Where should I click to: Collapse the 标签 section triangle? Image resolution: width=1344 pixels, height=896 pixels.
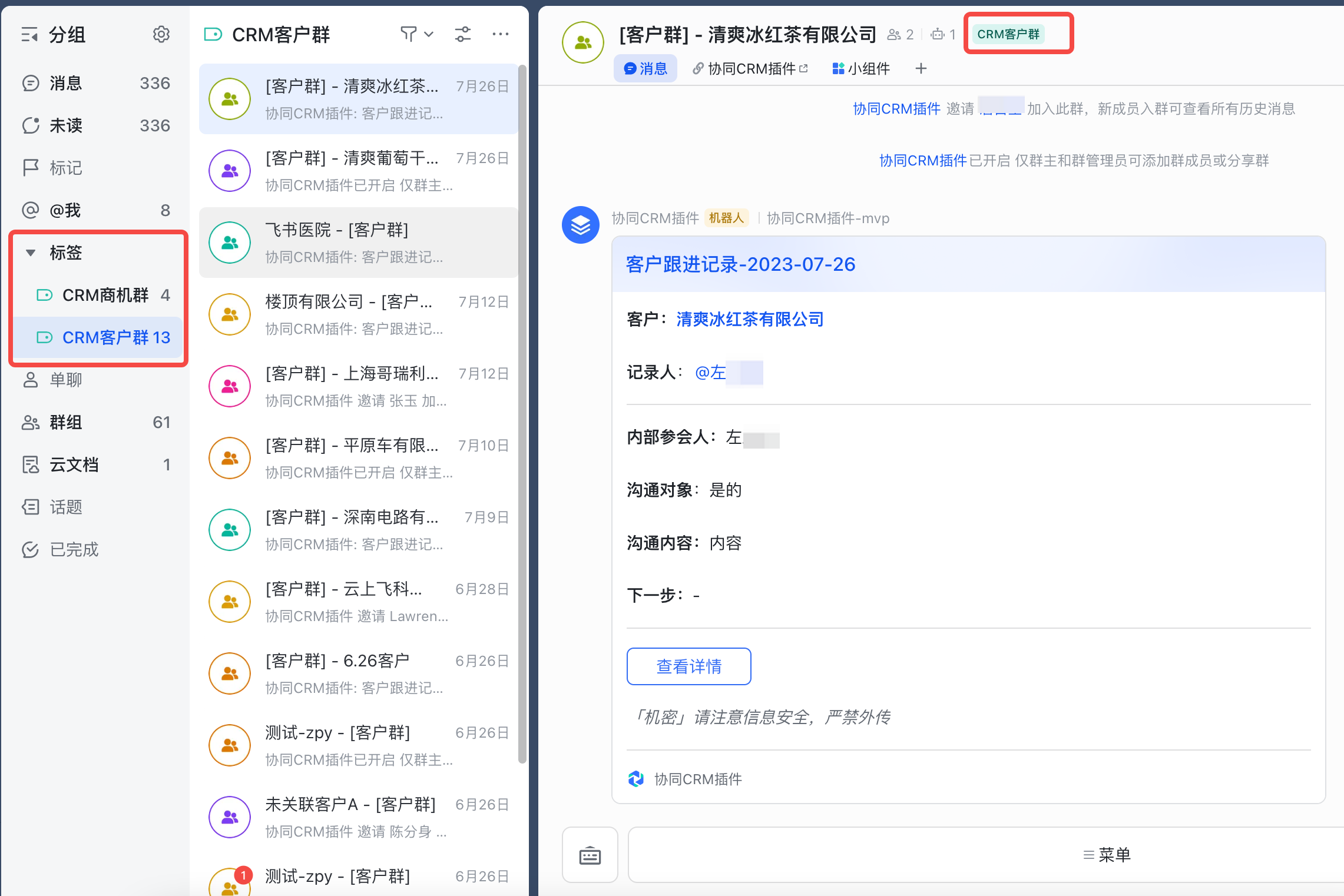coord(31,253)
